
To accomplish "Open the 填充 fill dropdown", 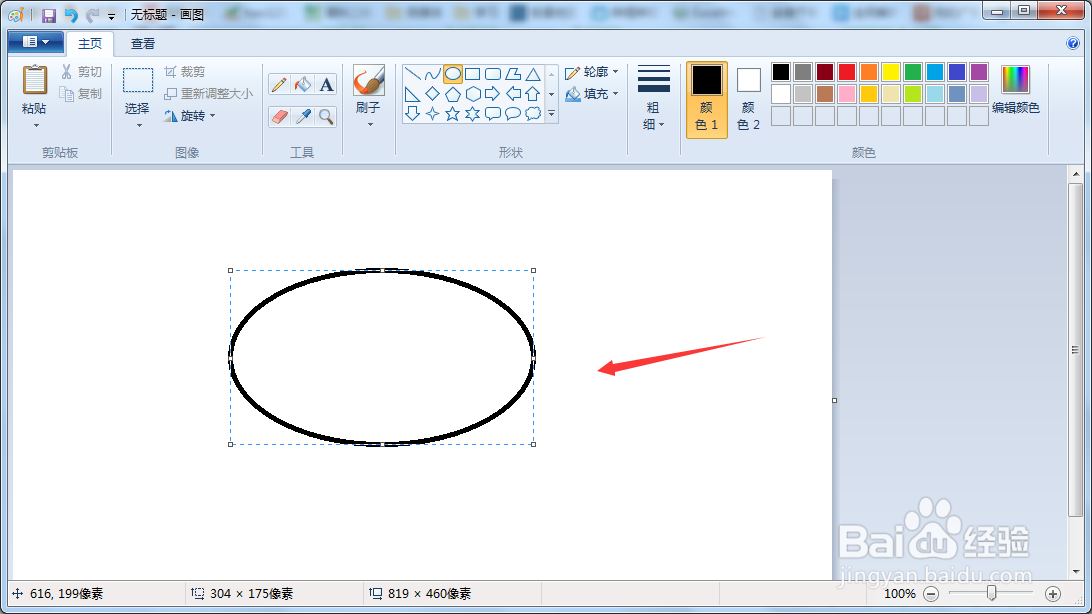I will pos(592,93).
